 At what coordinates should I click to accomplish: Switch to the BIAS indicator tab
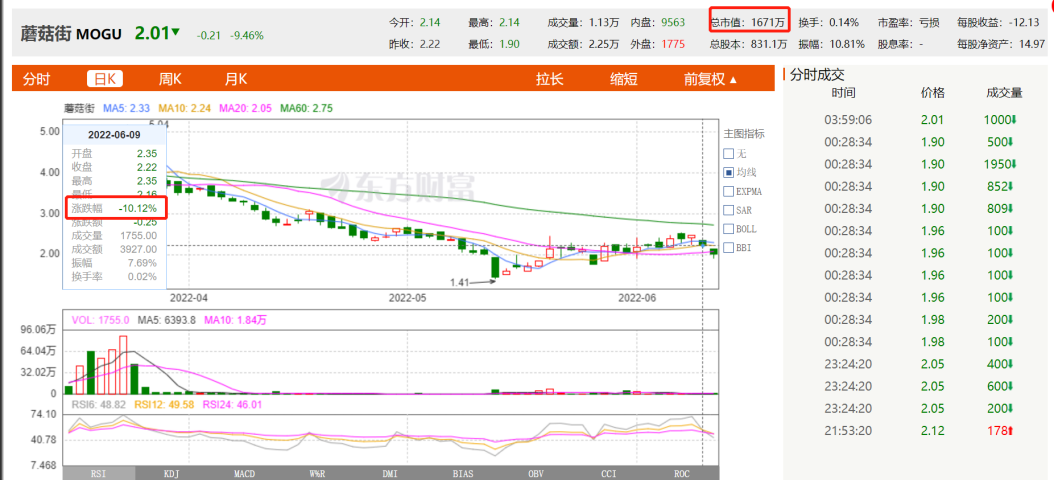click(462, 473)
